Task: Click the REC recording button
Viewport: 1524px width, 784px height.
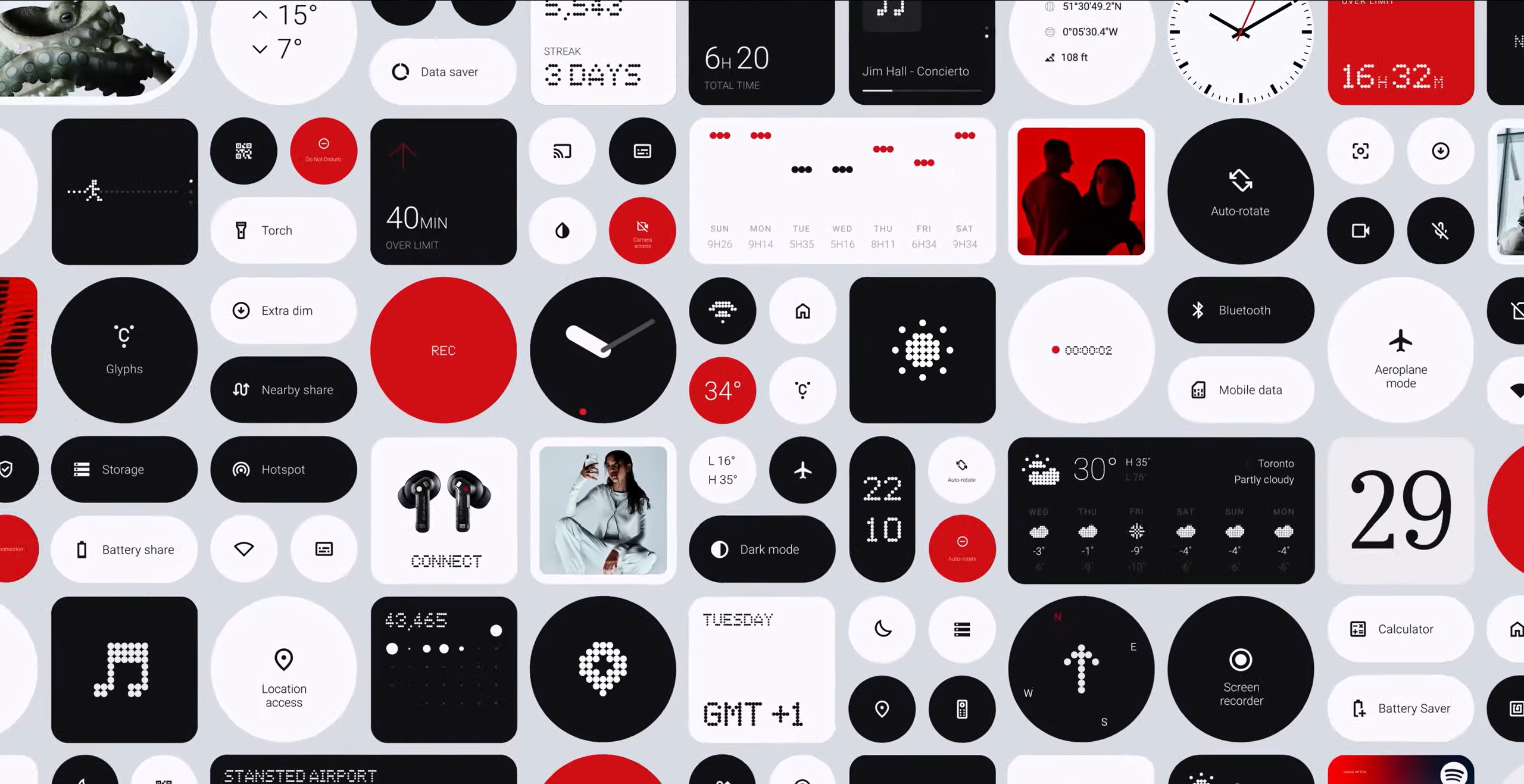Action: click(x=443, y=350)
